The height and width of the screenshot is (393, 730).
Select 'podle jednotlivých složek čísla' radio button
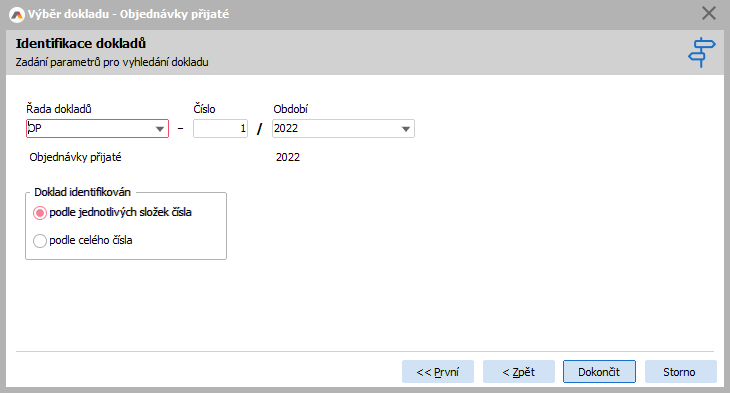pos(40,213)
